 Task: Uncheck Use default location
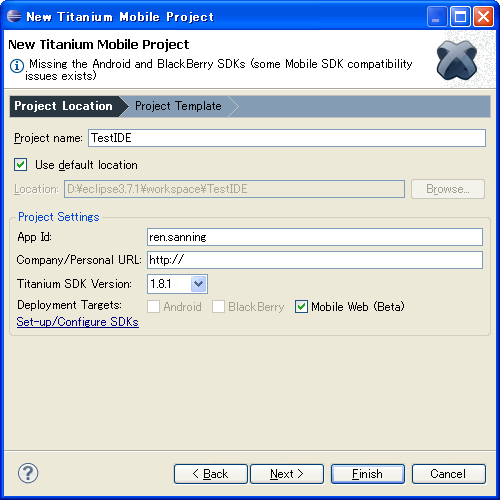pos(21,165)
